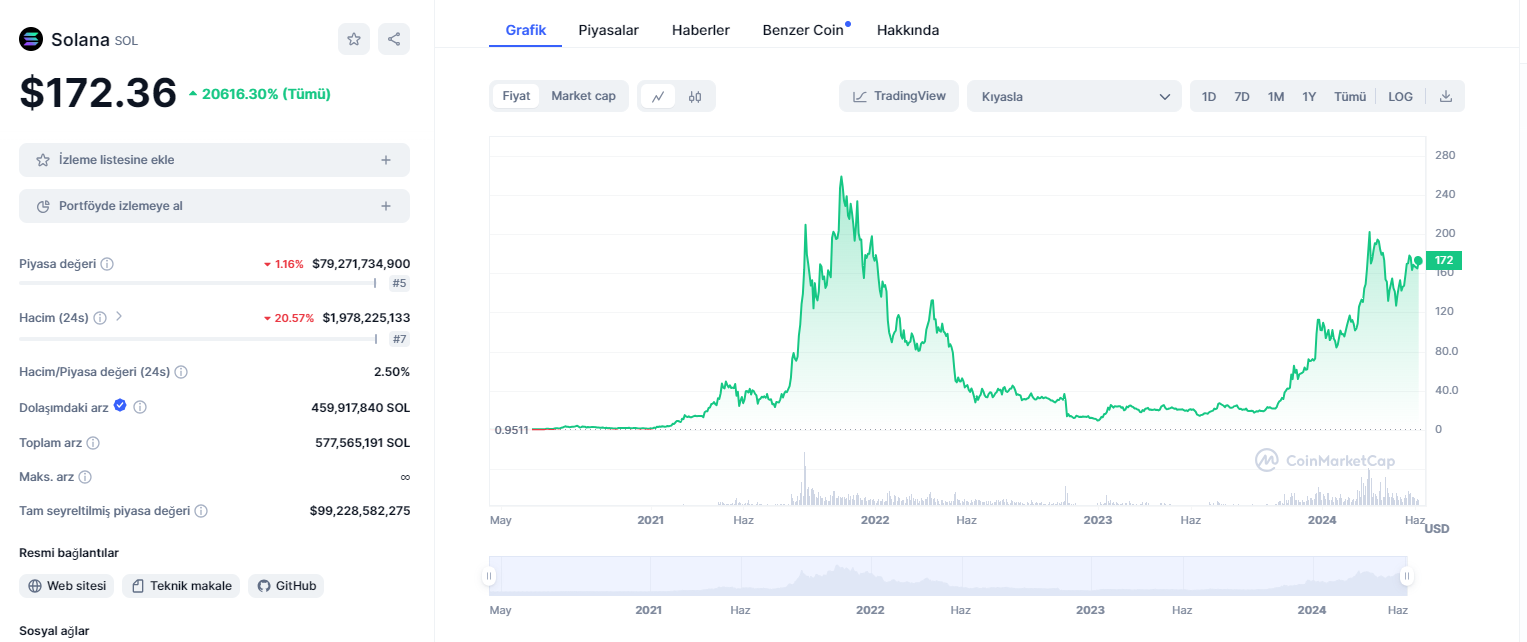Click İzleme listesine ekle button
This screenshot has height=642, width=1527.
[x=214, y=160]
